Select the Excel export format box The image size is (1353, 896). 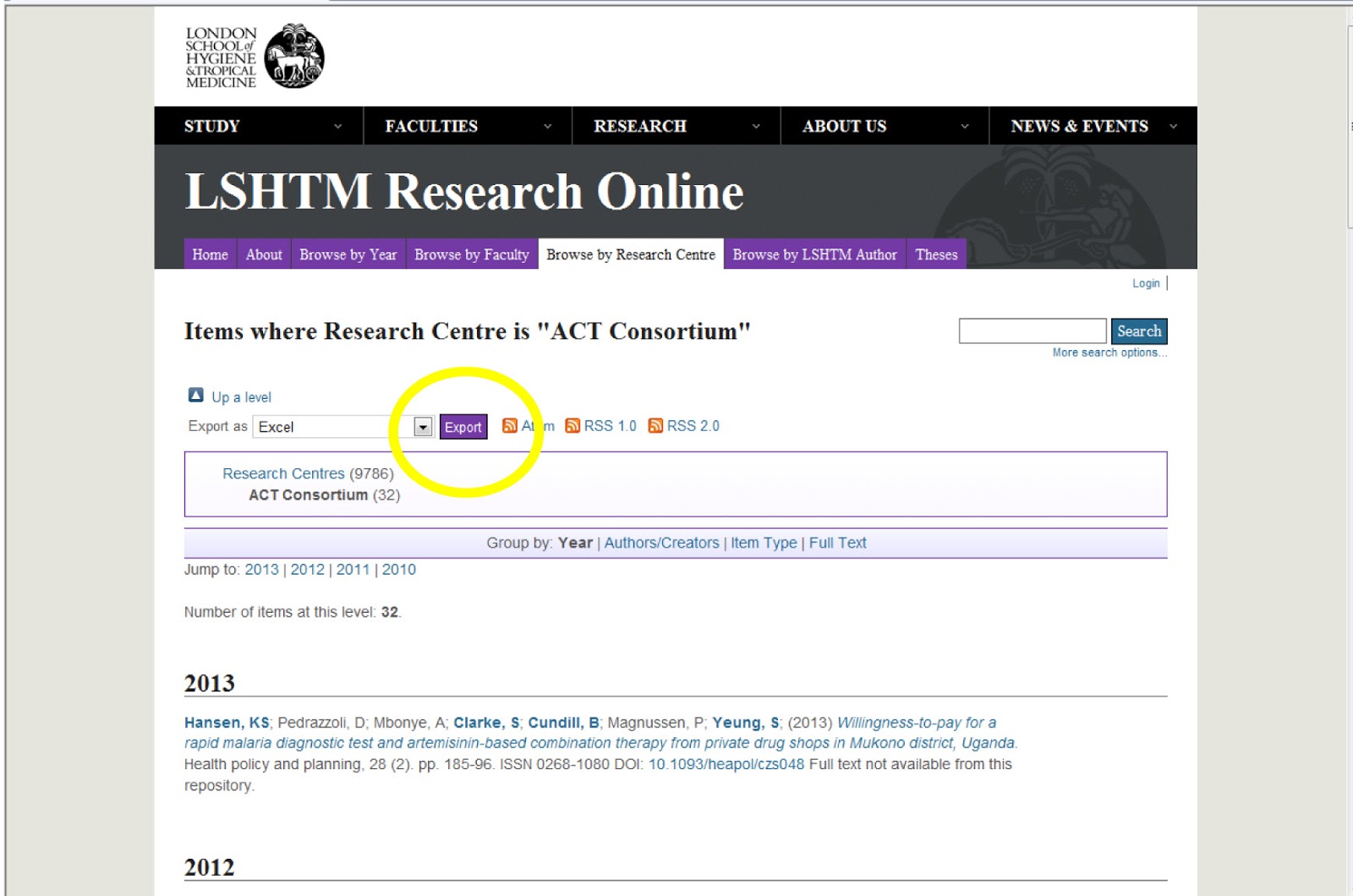(x=343, y=427)
